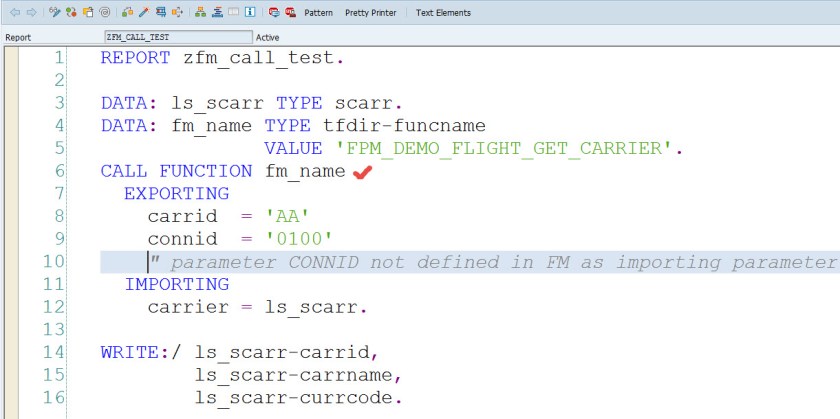This screenshot has height=419, width=840.
Task: Show the navigation window icon
Action: click(x=217, y=12)
